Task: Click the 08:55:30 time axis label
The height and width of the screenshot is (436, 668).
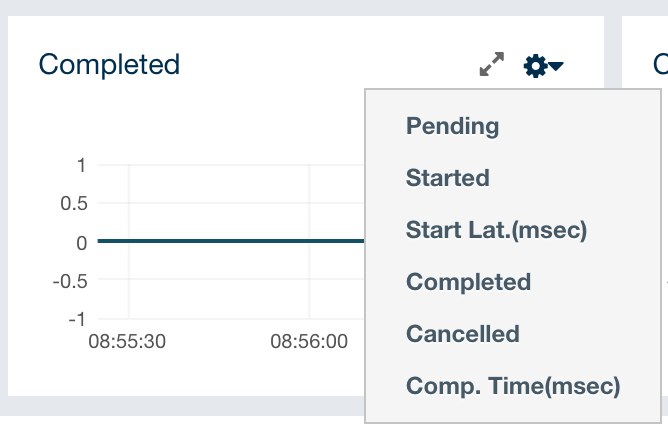Action: [127, 342]
